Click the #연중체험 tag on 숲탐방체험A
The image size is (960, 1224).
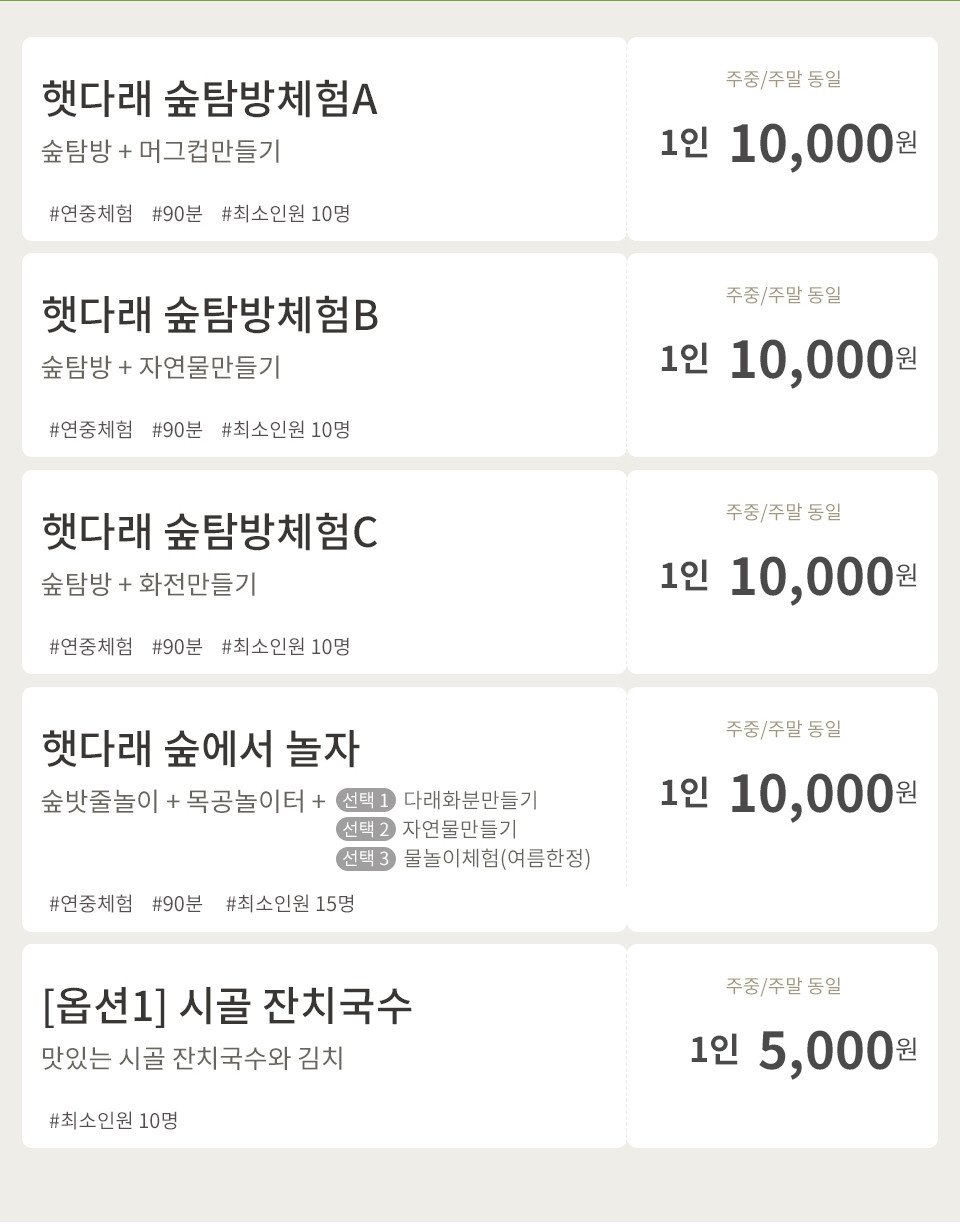(91, 213)
